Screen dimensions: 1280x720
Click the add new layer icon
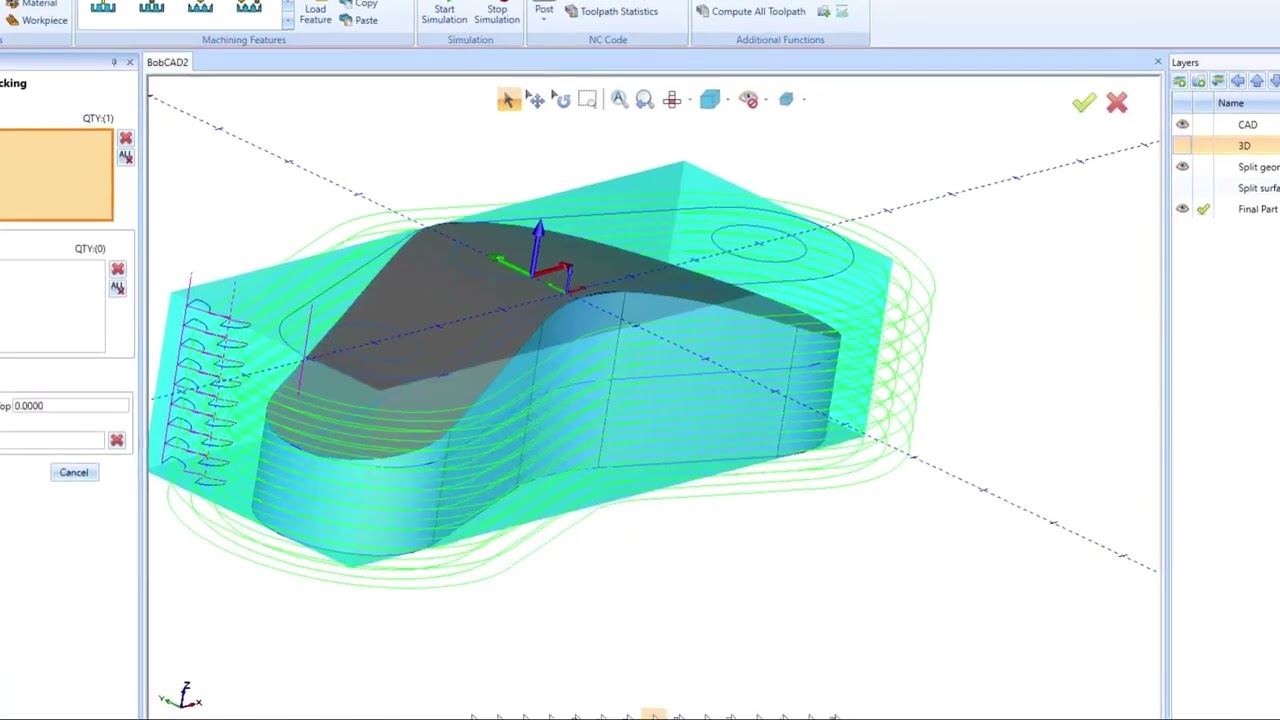(1180, 81)
